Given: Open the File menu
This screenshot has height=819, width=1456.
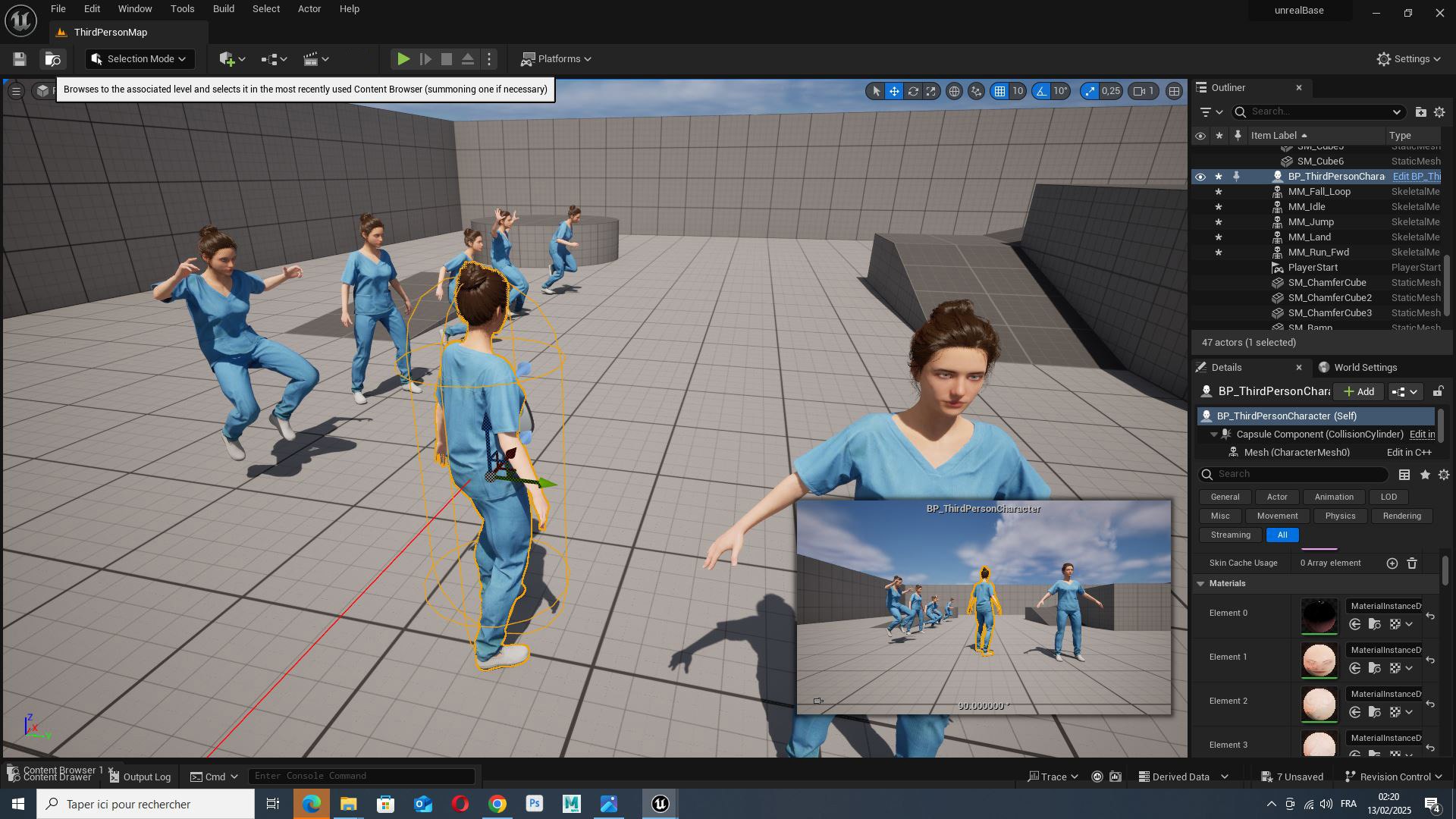Looking at the screenshot, I should [x=58, y=9].
